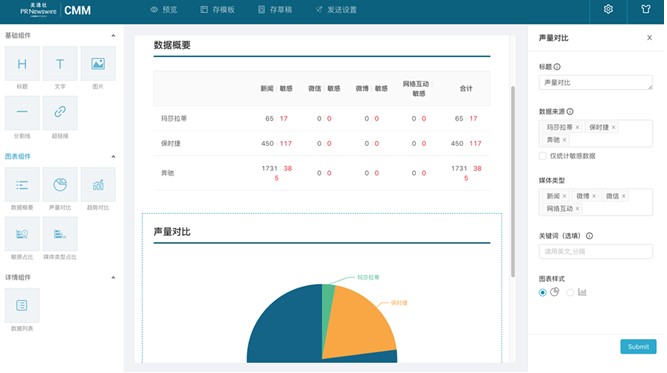This screenshot has width=667, height=373.
Task: Remove 微信 media type tag
Action: coord(624,196)
